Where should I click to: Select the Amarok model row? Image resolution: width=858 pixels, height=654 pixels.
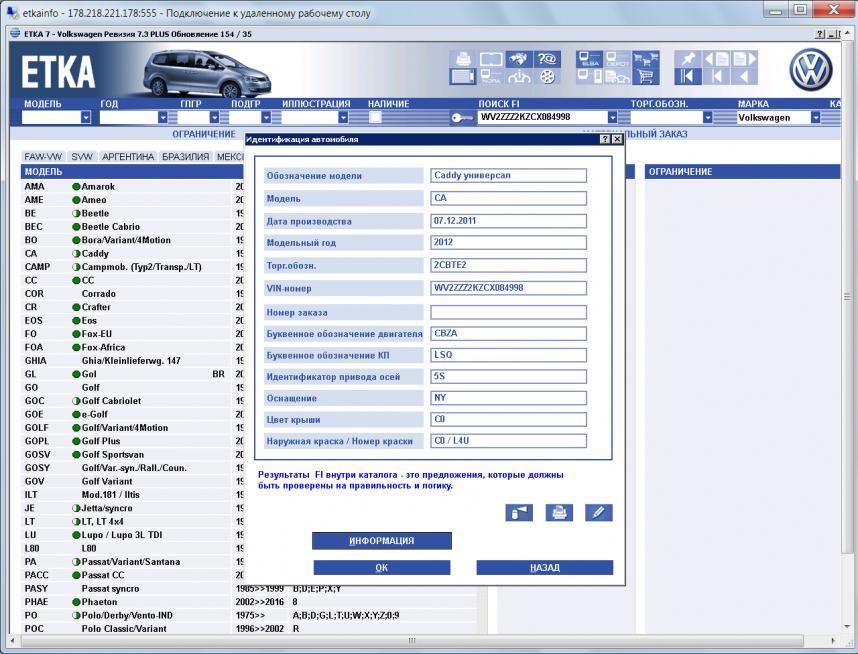(132, 187)
